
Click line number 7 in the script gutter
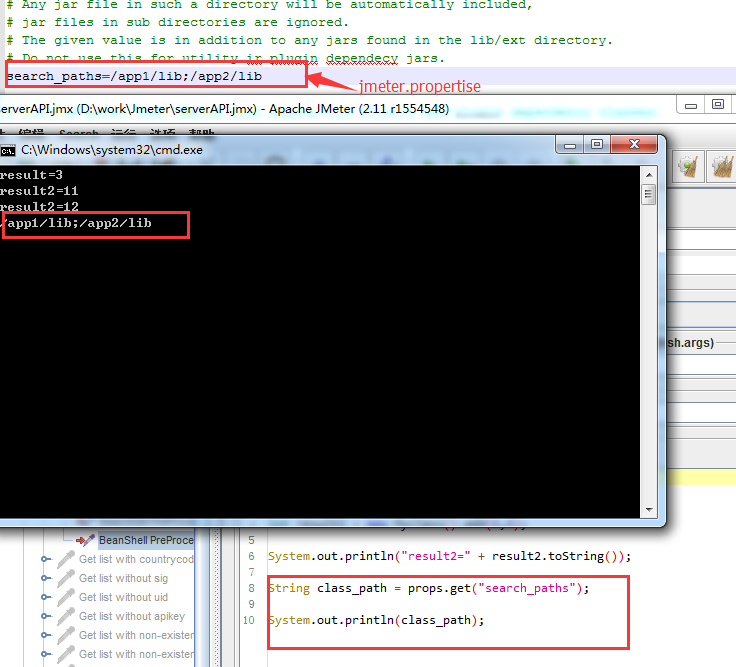coord(252,572)
